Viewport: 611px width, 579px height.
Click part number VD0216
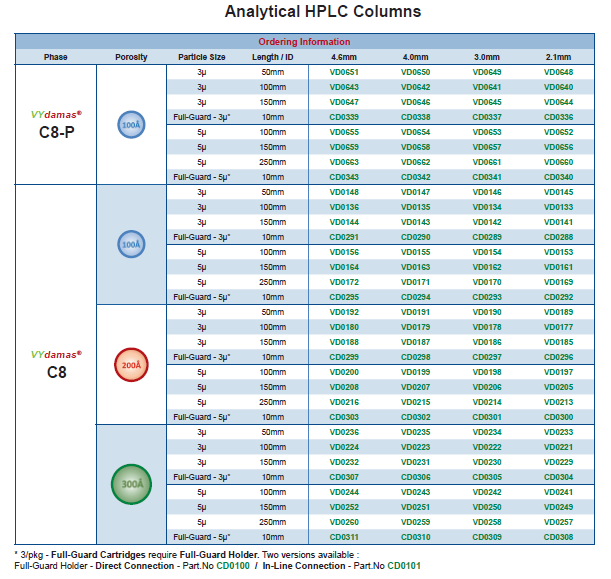344,402
